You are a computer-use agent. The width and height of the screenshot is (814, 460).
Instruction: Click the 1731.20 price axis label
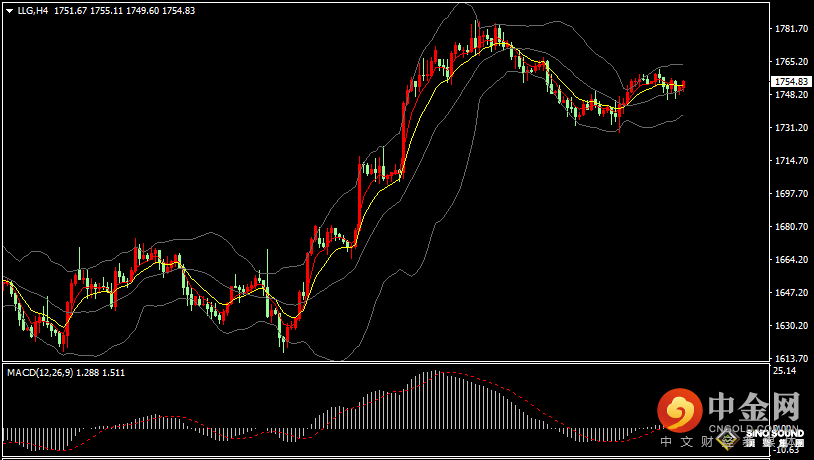(x=790, y=128)
